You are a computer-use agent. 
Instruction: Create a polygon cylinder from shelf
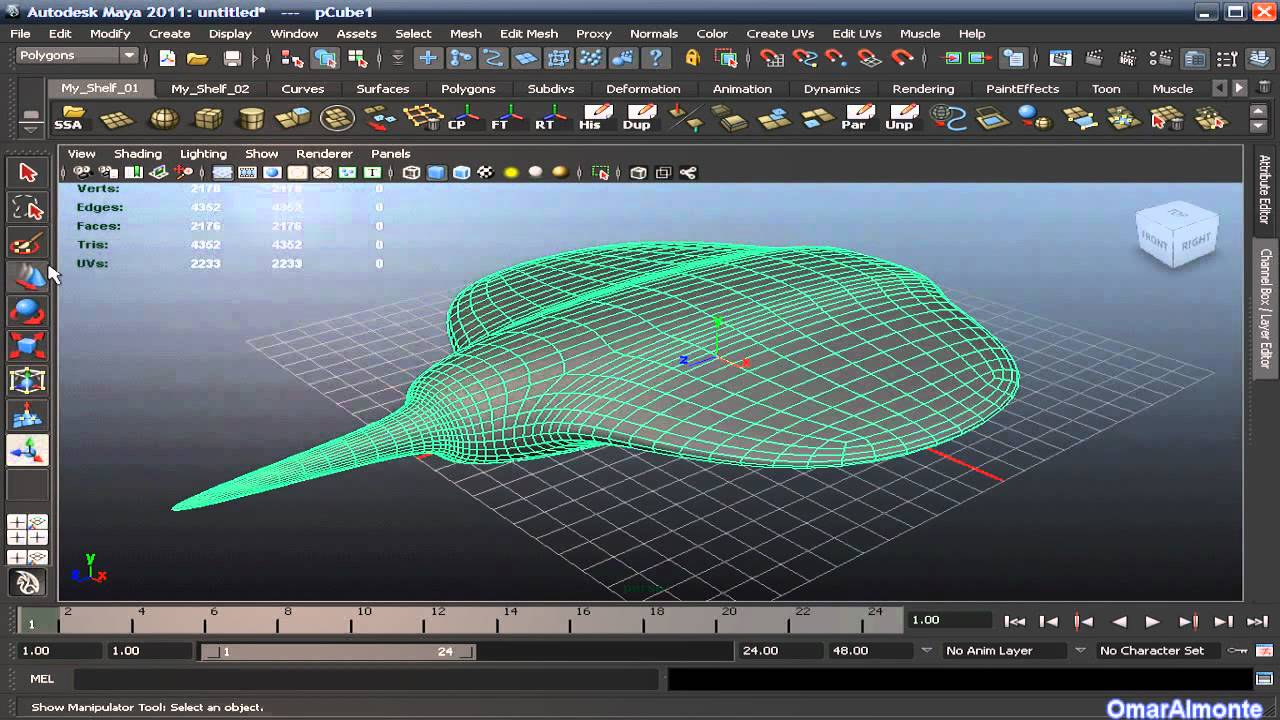point(251,118)
